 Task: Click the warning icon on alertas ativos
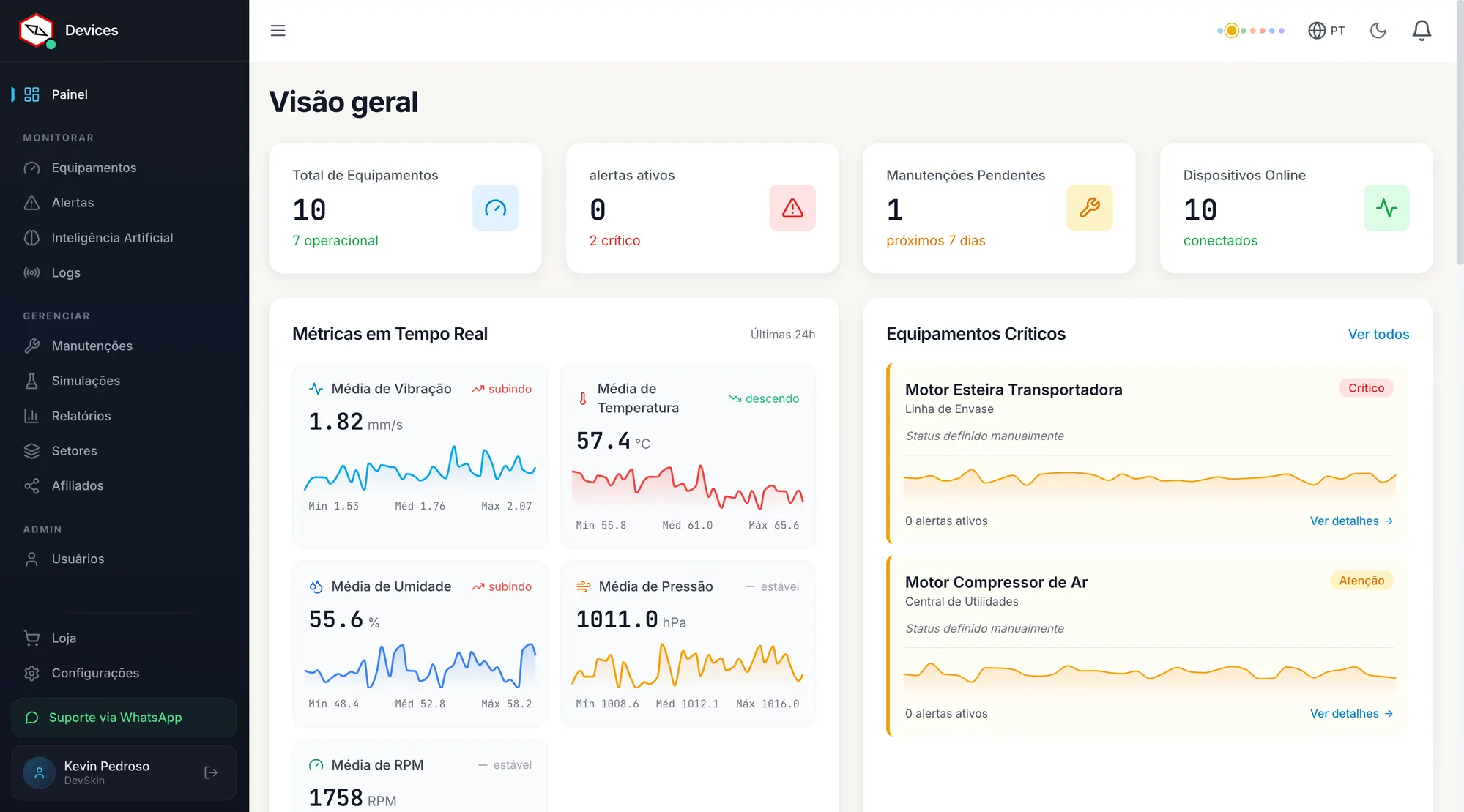coord(792,208)
